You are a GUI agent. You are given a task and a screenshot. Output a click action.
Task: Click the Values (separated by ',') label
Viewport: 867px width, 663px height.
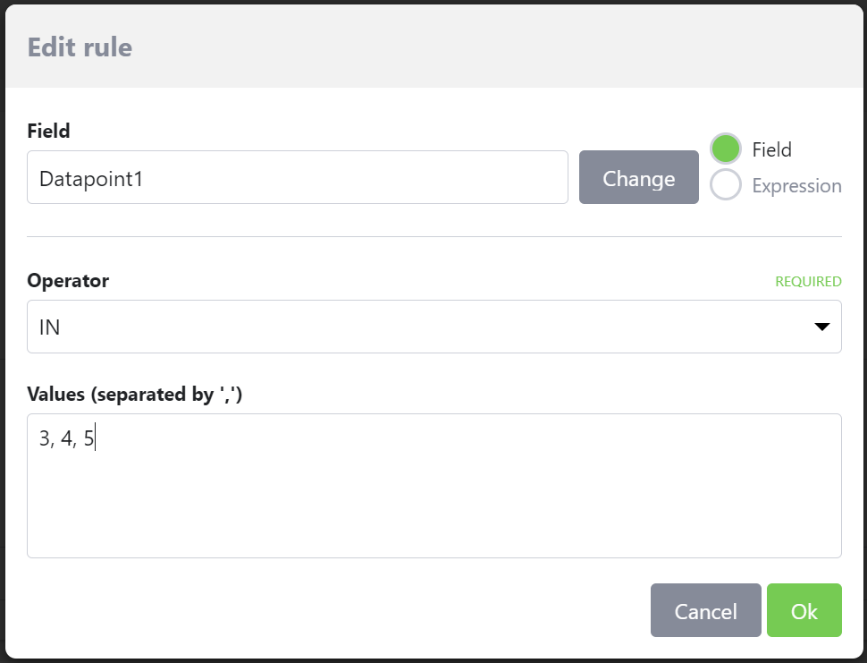(135, 395)
